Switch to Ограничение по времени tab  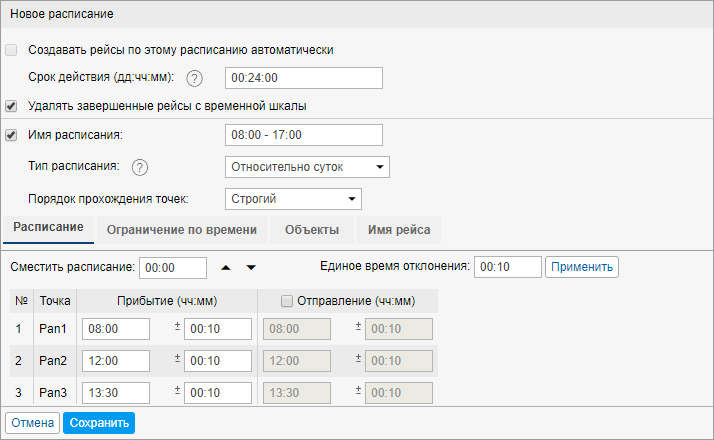point(182,230)
